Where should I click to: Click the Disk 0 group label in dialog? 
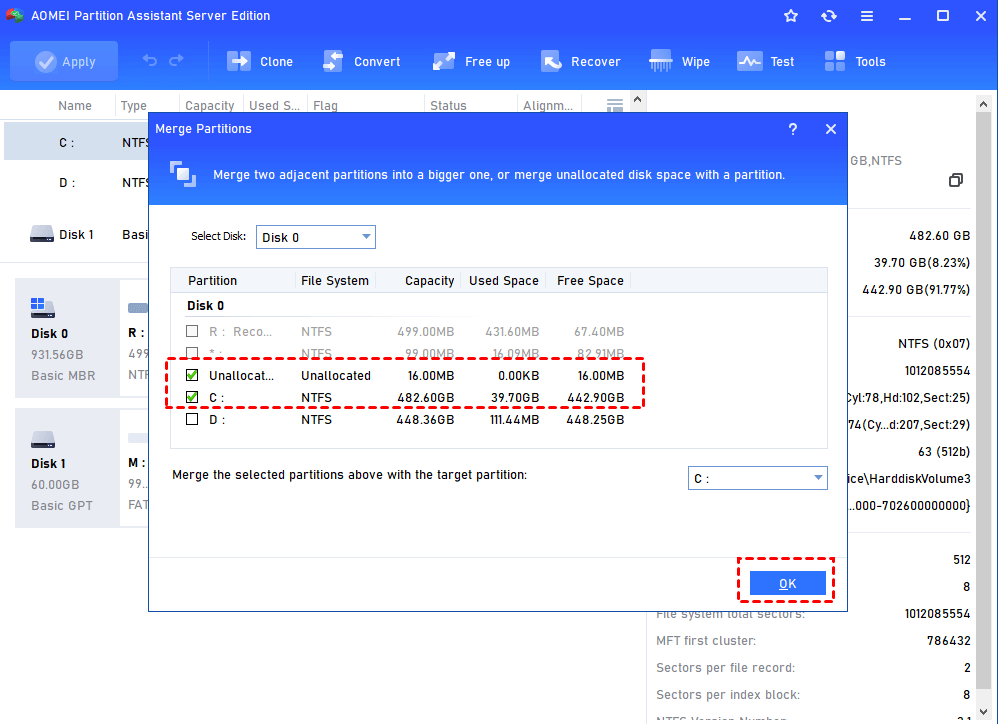coord(206,305)
